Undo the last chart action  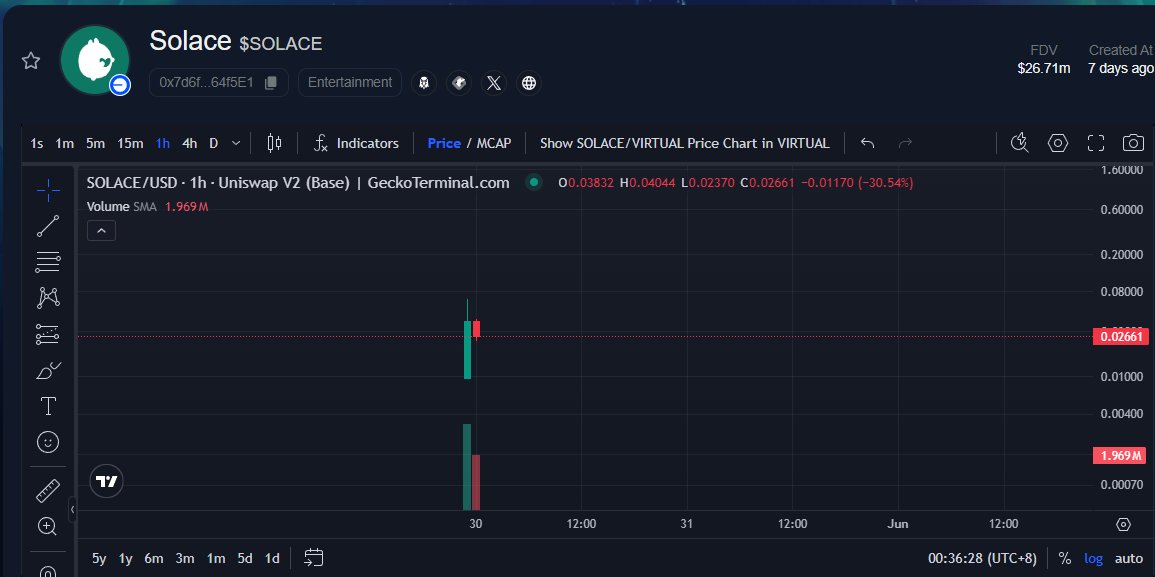tap(867, 143)
